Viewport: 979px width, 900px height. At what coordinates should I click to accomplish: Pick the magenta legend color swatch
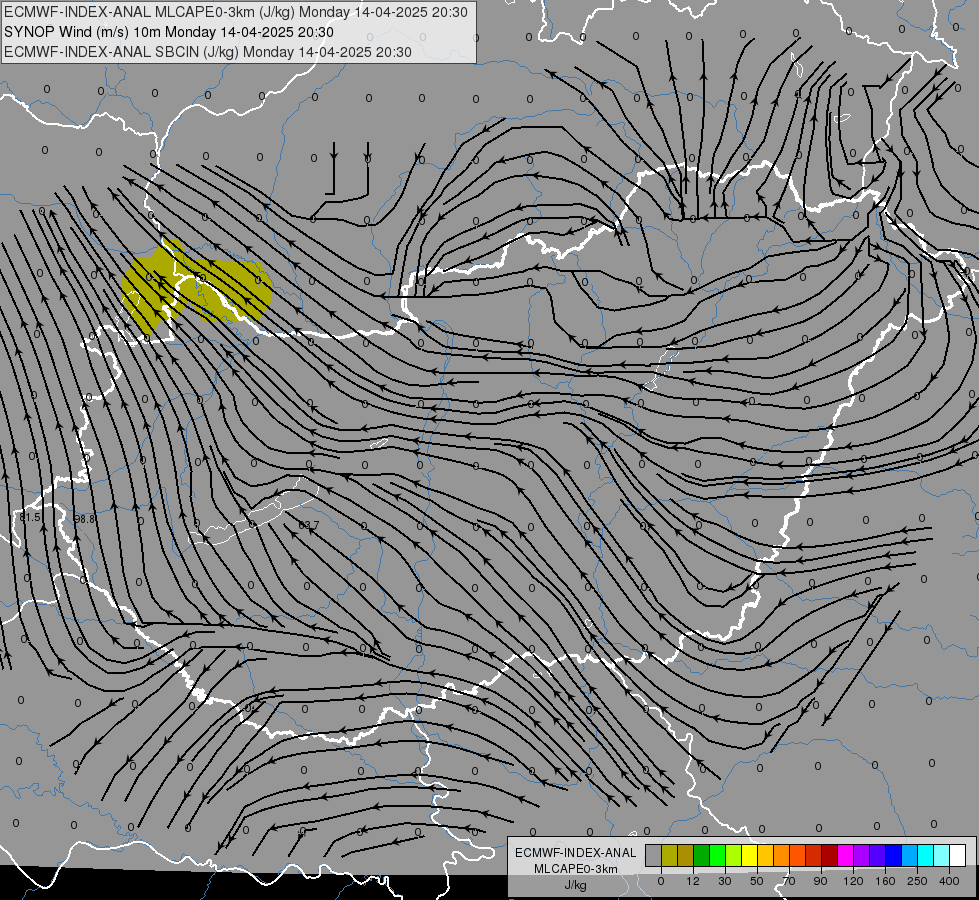tap(845, 856)
